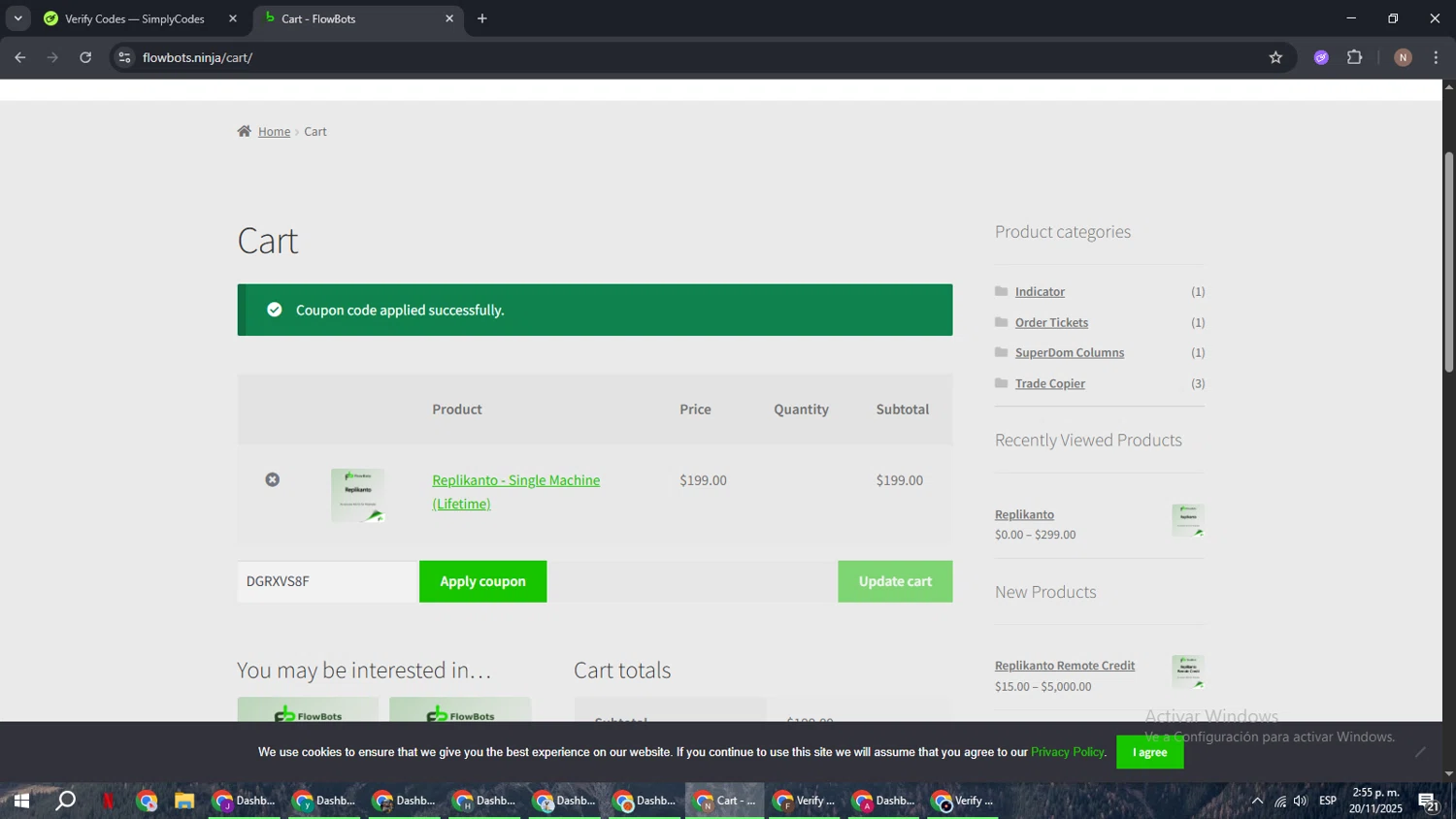Click the Product categories heading

tap(1063, 232)
